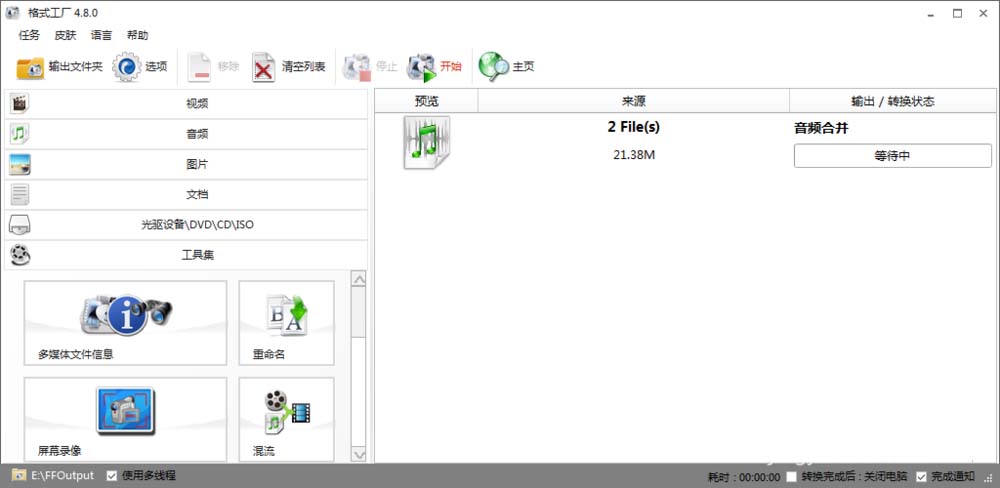Open the 语言 language menu

click(x=101, y=35)
